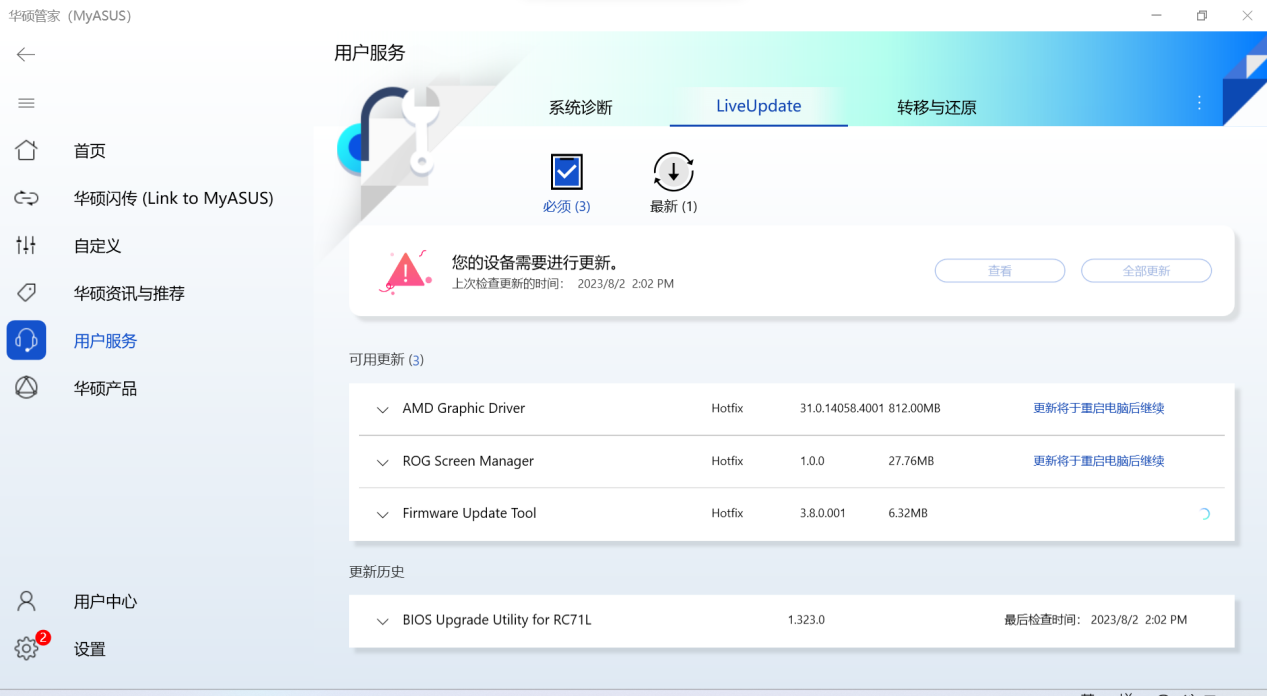Open the three-dot menu in the header
This screenshot has width=1267, height=696.
(x=1198, y=103)
